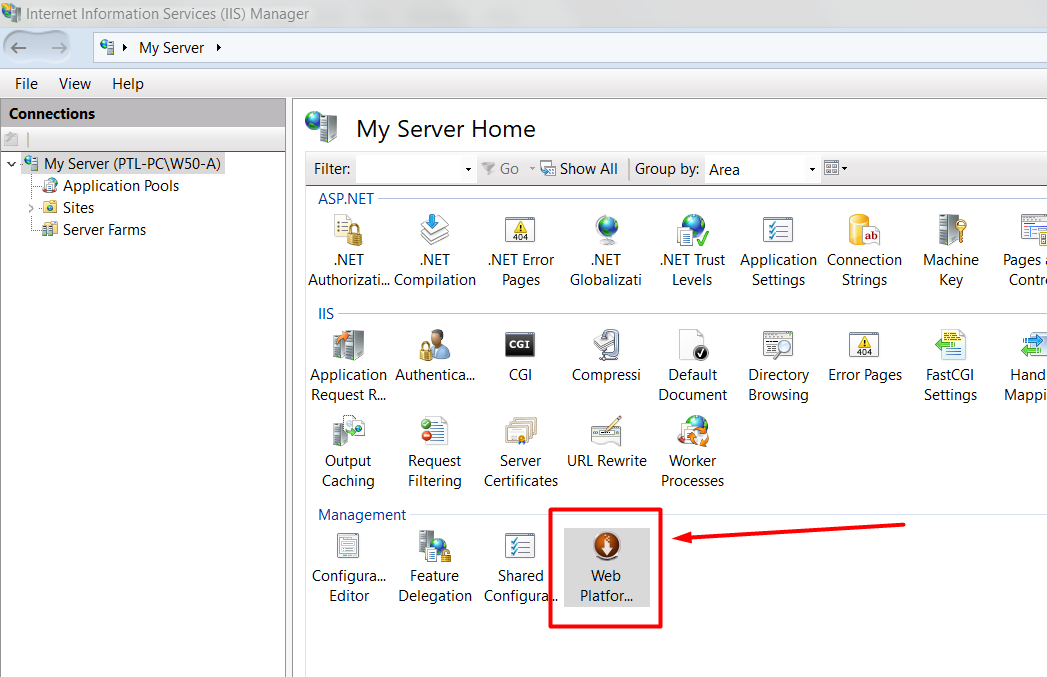Image resolution: width=1047 pixels, height=677 pixels.
Task: Open the view mode dropdown button
Action: pyautogui.click(x=836, y=168)
